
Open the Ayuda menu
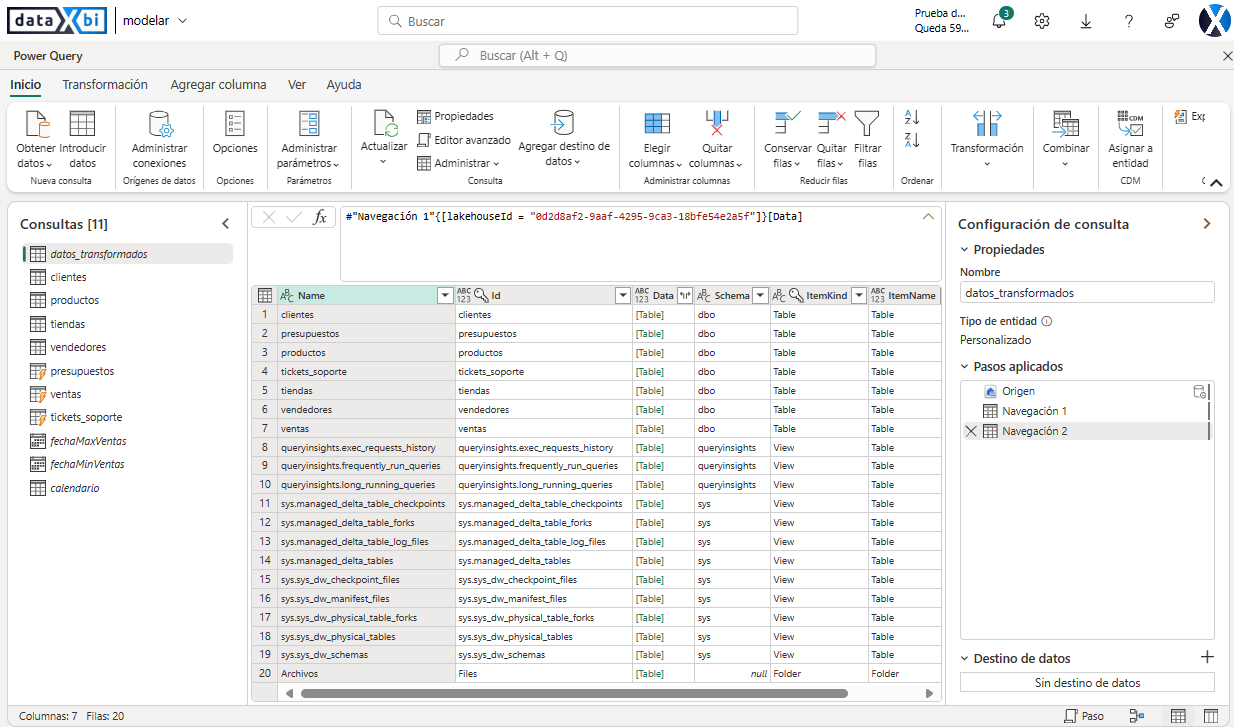(344, 84)
